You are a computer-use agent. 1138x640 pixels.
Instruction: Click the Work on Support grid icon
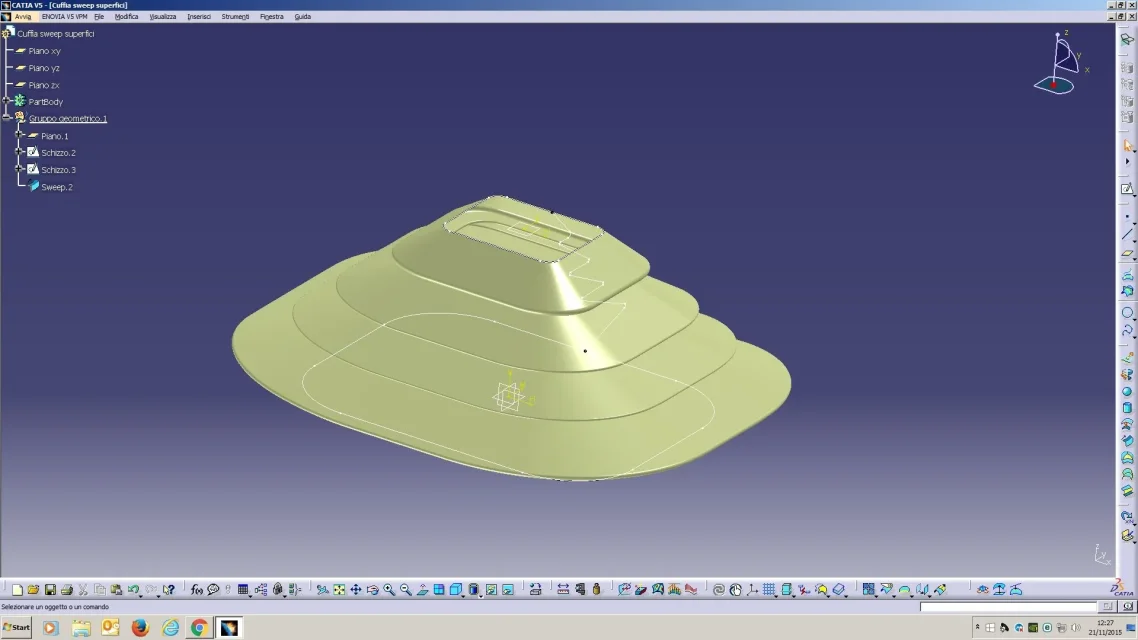pyautogui.click(x=769, y=590)
